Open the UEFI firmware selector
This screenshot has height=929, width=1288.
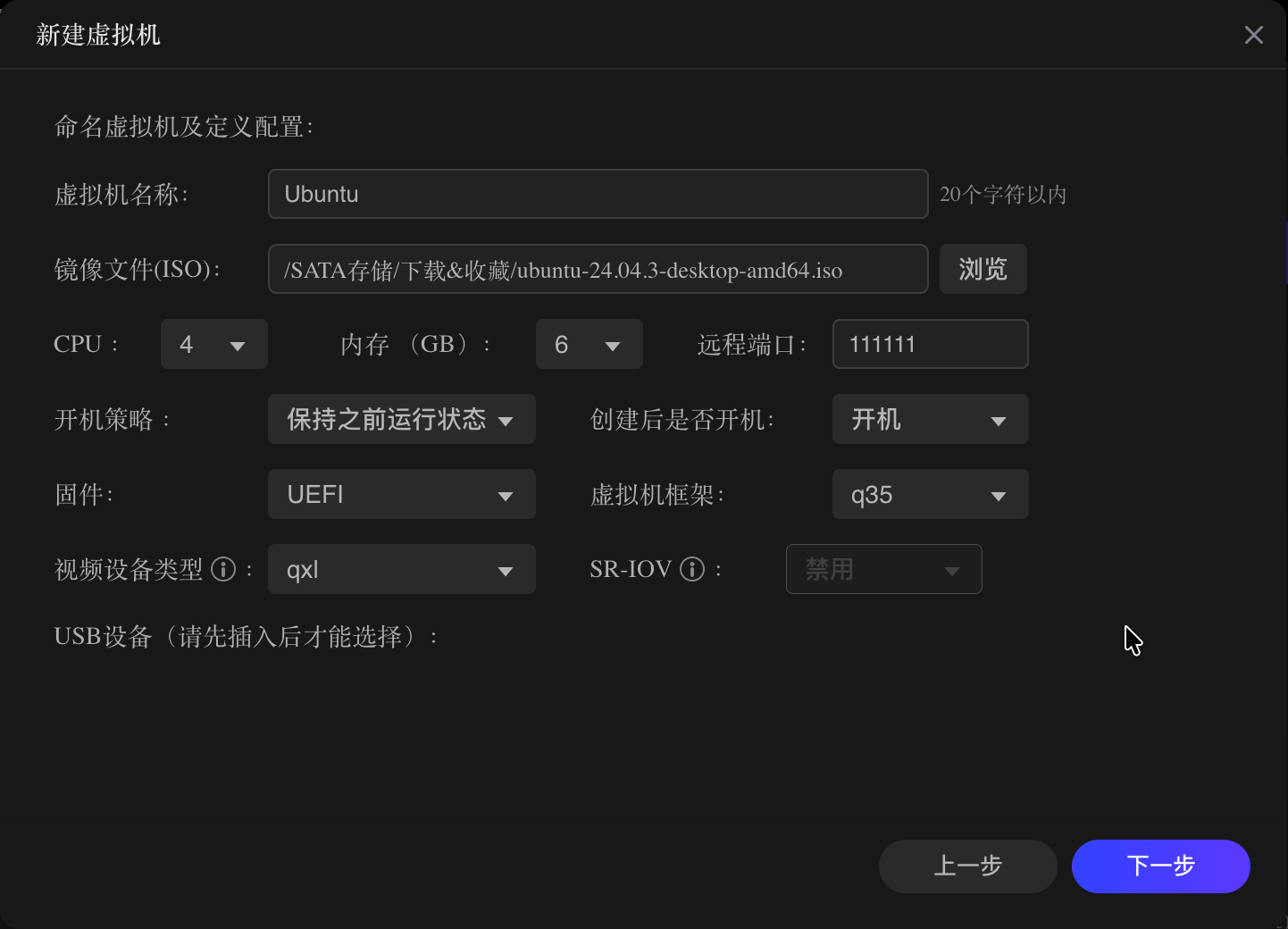coord(401,494)
